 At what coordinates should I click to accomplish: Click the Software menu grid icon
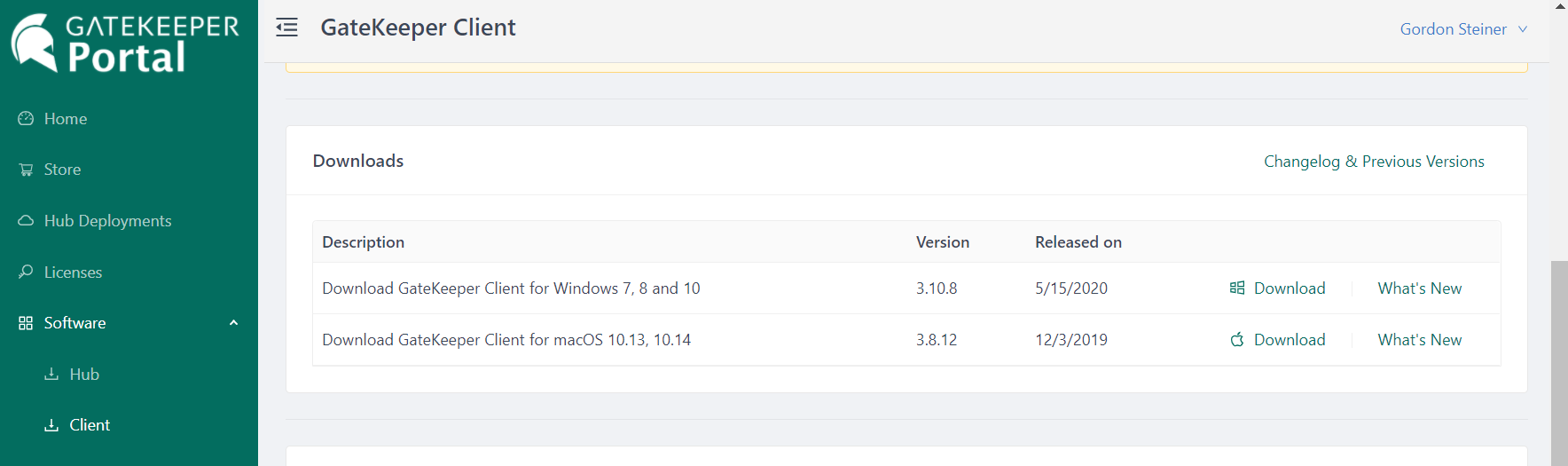[26, 323]
